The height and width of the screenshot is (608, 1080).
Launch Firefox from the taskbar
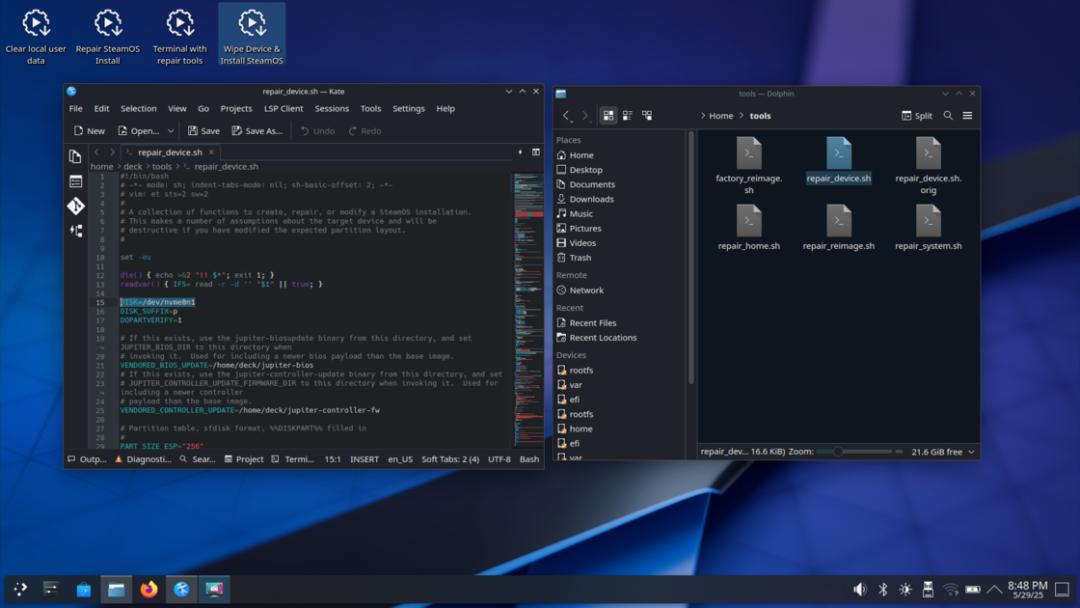point(149,589)
